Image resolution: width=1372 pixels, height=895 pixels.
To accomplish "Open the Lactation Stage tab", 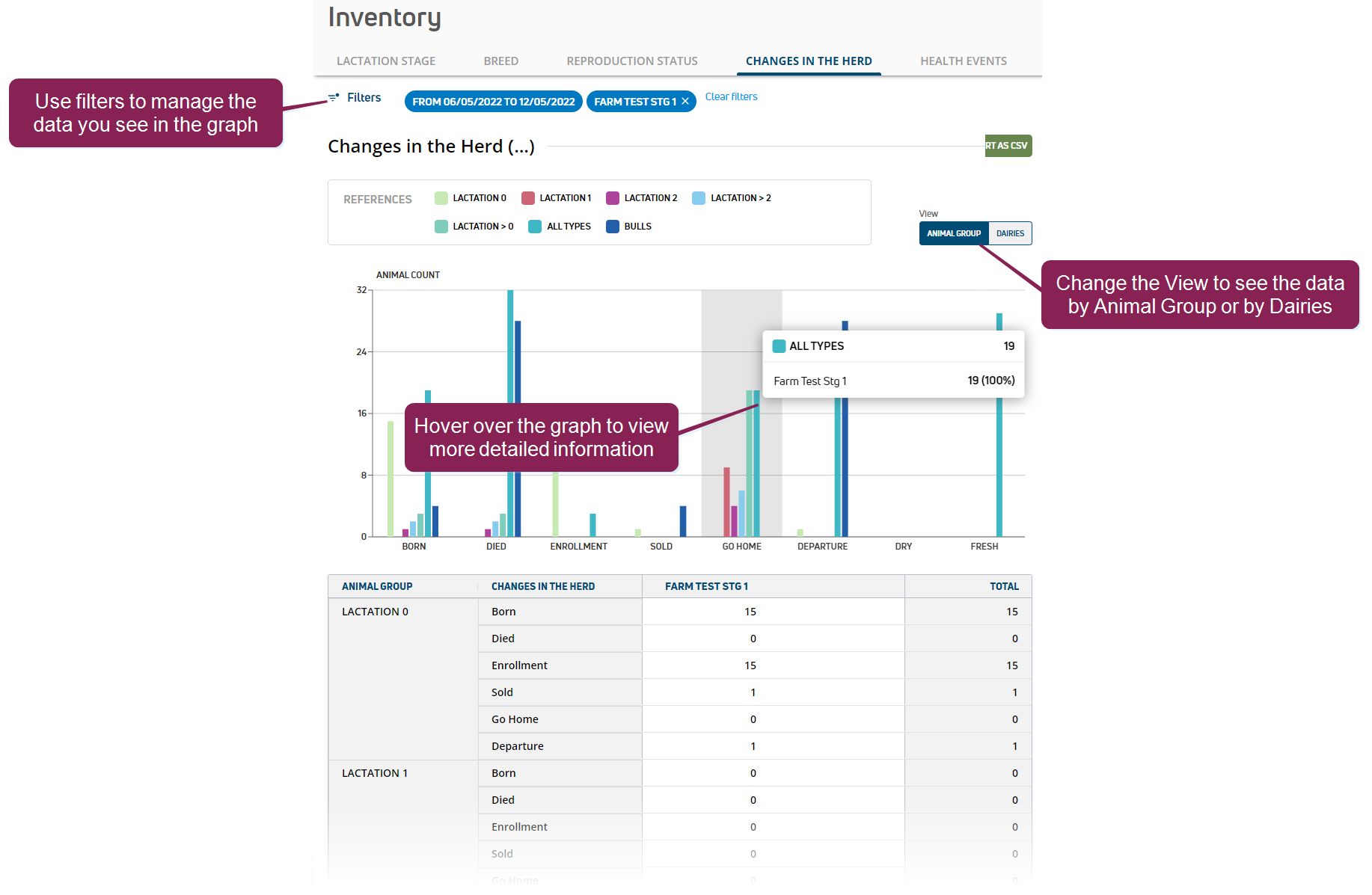I will (x=386, y=61).
